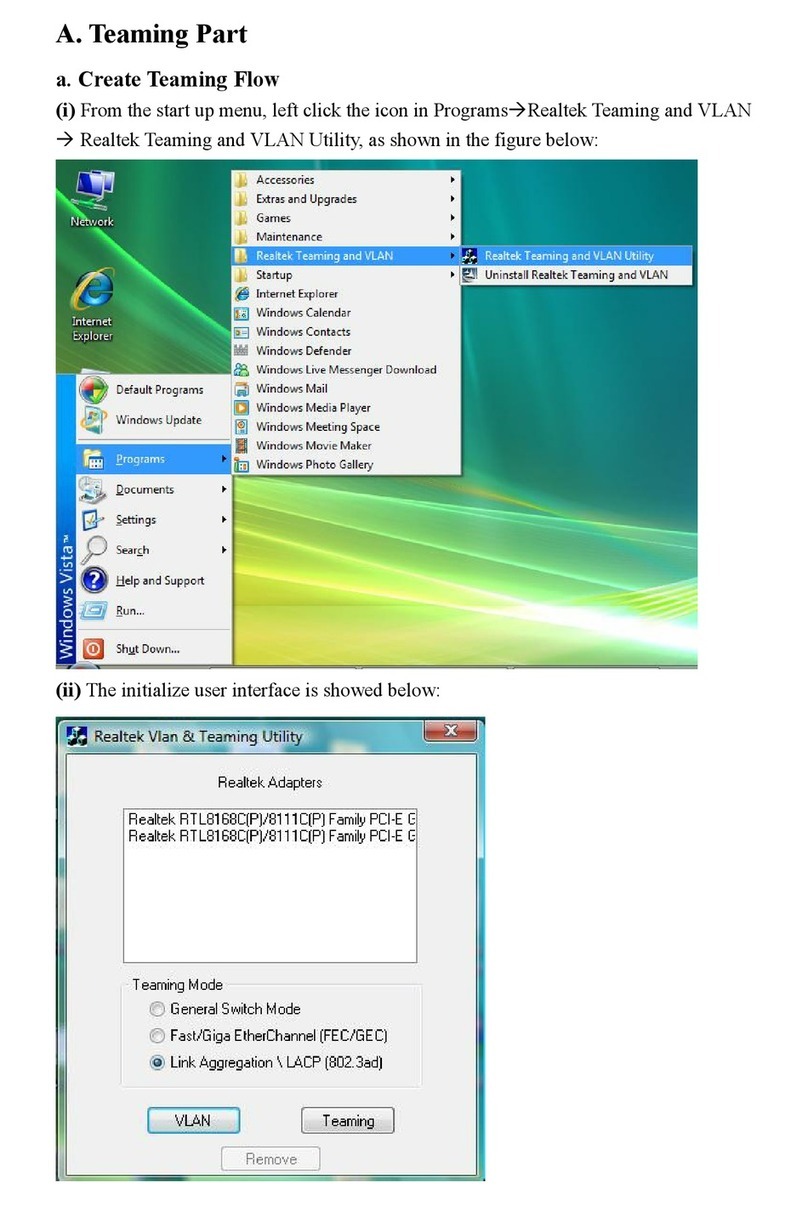The width and height of the screenshot is (808, 1205).
Task: Choose Uninstall Realtek Teaming and VLAN
Action: click(576, 275)
